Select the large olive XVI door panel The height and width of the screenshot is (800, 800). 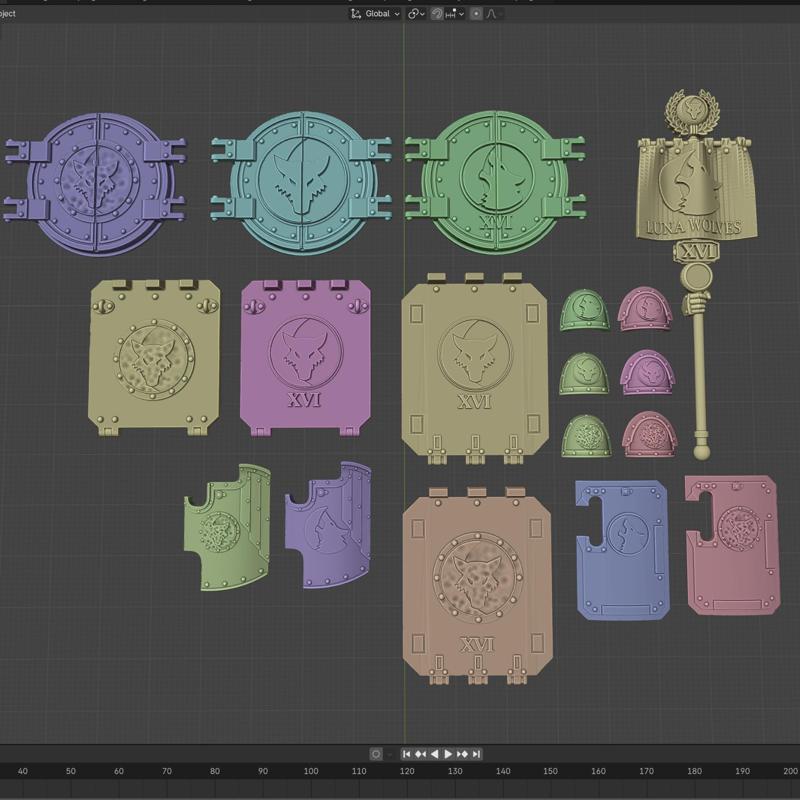click(x=475, y=368)
